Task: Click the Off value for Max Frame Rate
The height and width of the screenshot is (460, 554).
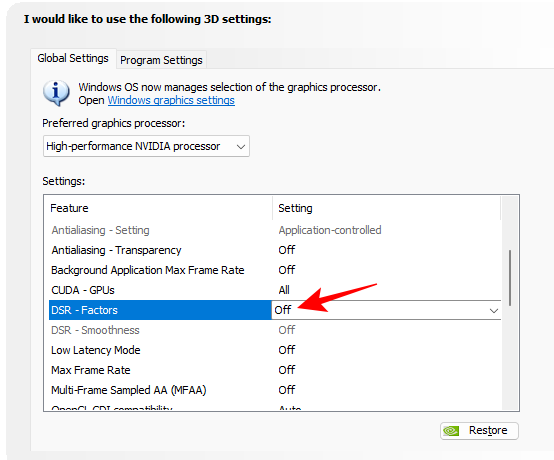Action: click(x=287, y=370)
